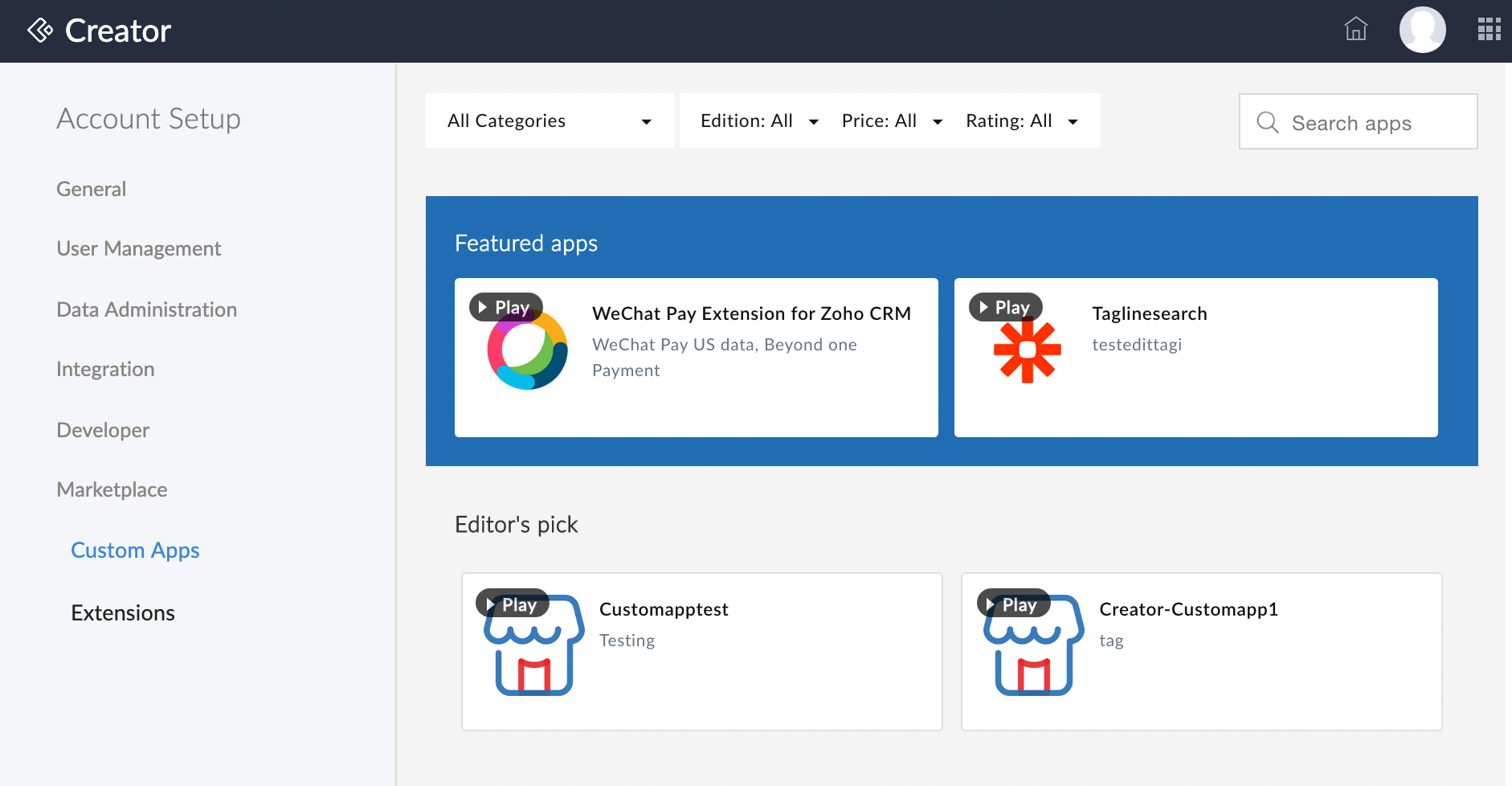Select Extensions submenu

[x=123, y=612]
